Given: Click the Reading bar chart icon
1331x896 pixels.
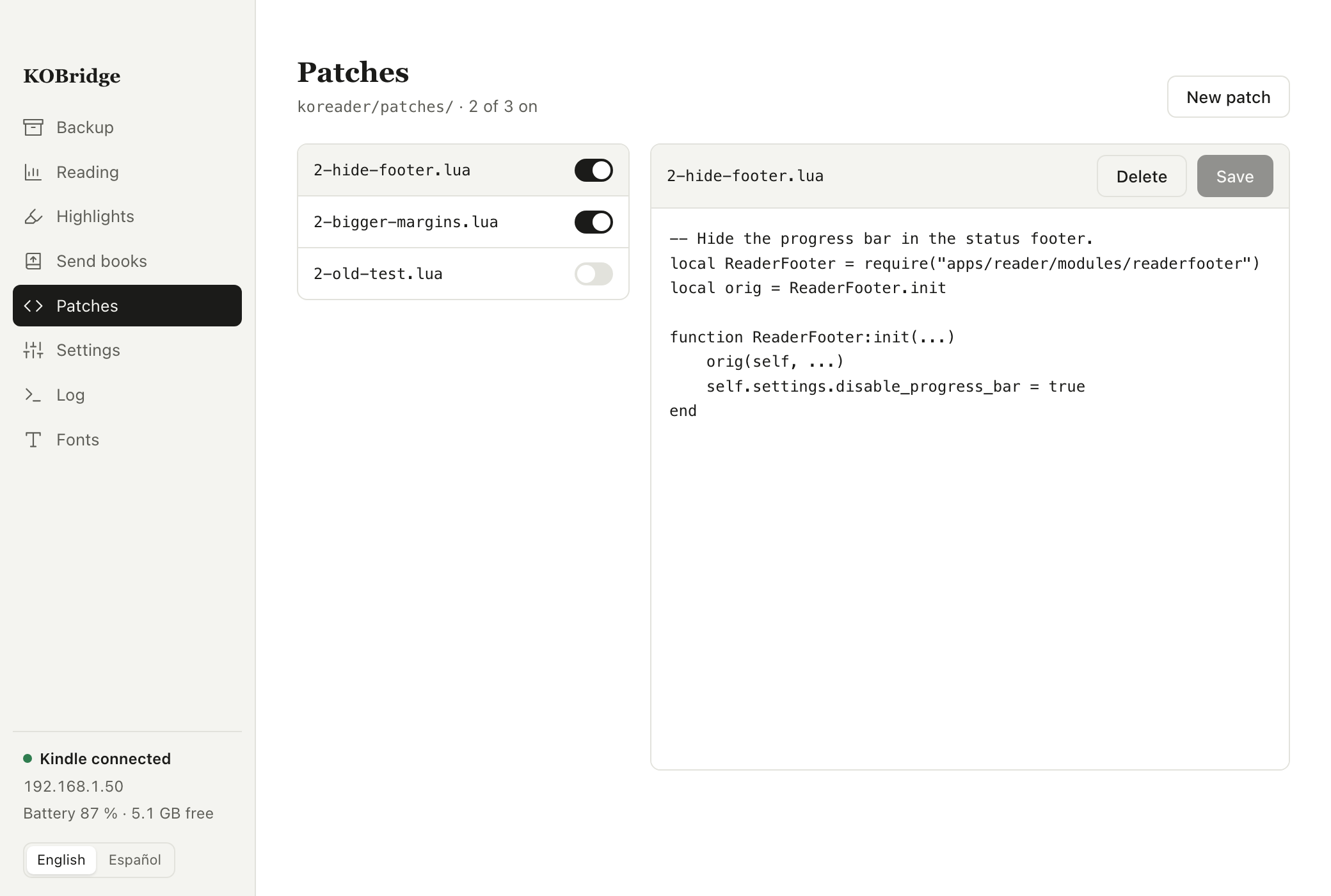Looking at the screenshot, I should (x=33, y=172).
